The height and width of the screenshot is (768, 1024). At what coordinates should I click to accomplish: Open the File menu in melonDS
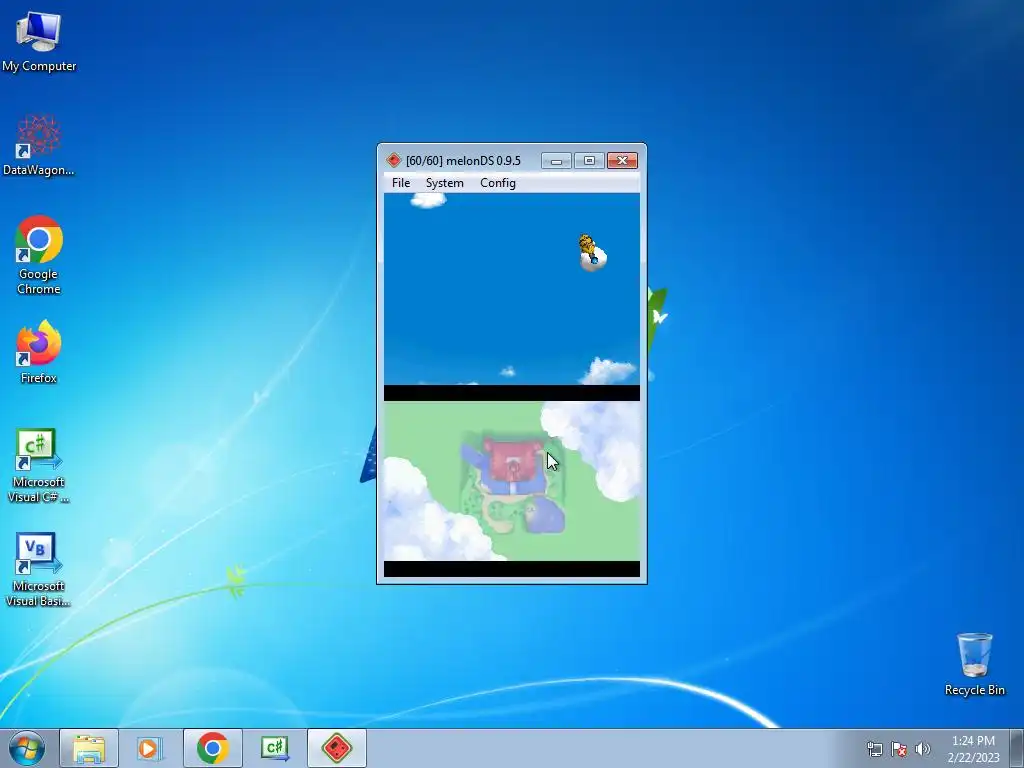(x=400, y=183)
